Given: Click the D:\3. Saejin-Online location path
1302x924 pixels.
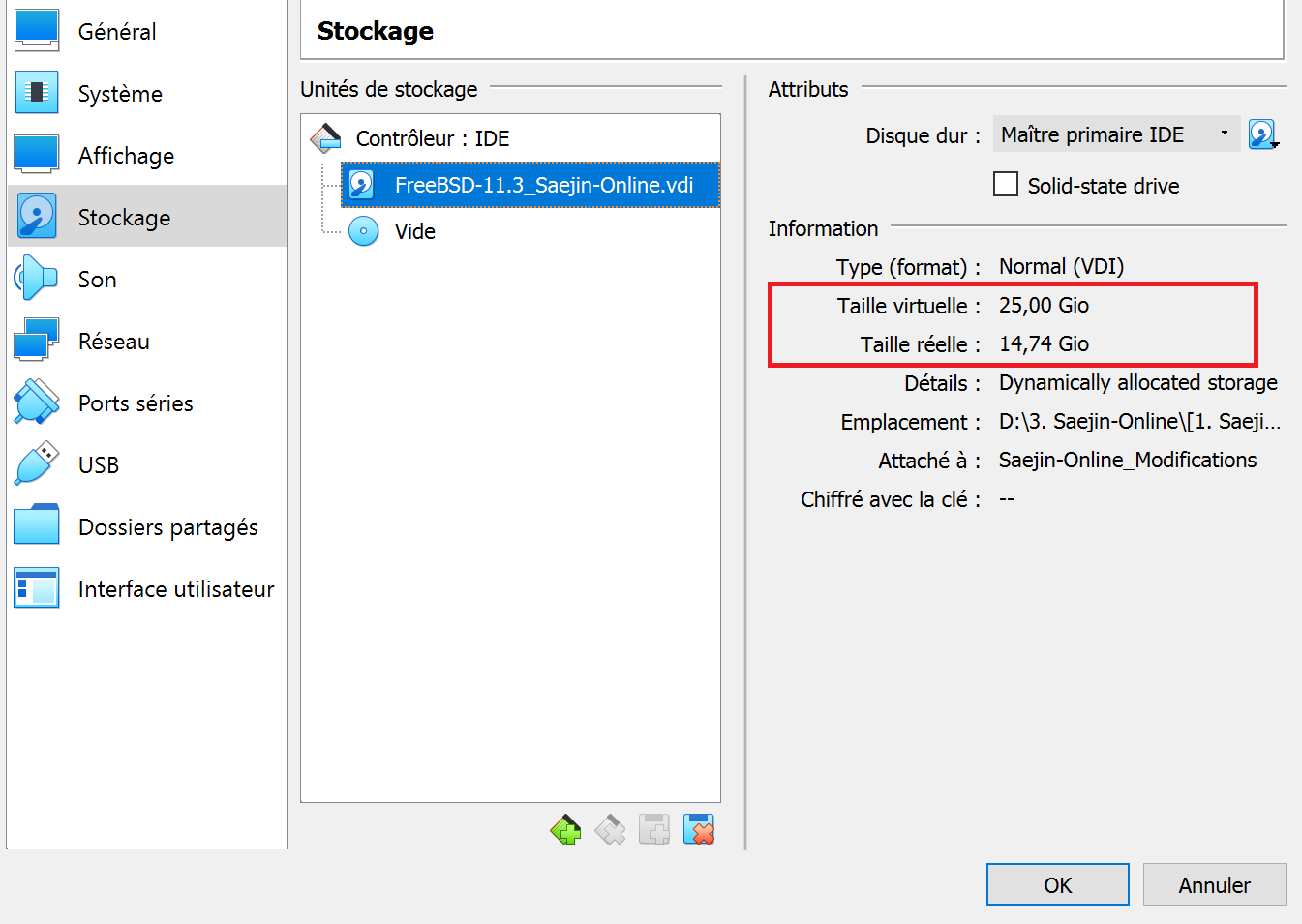Looking at the screenshot, I should [1139, 421].
